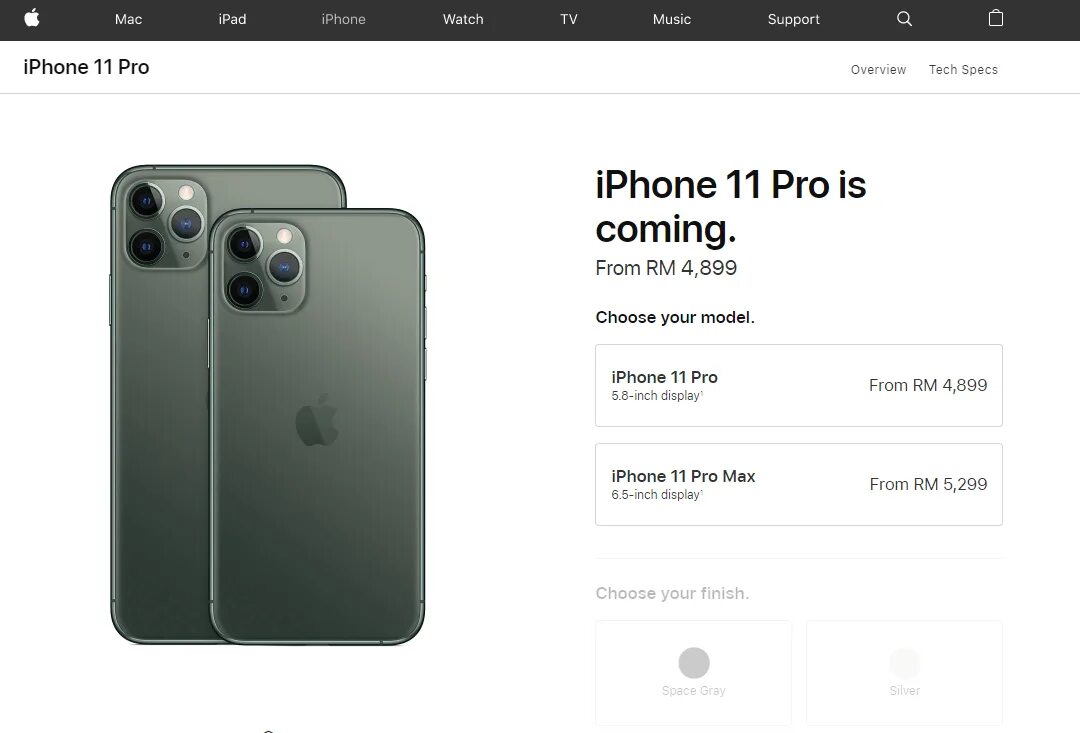
Task: Click the footnote marker beside 6.5-inch display
Action: 702,492
